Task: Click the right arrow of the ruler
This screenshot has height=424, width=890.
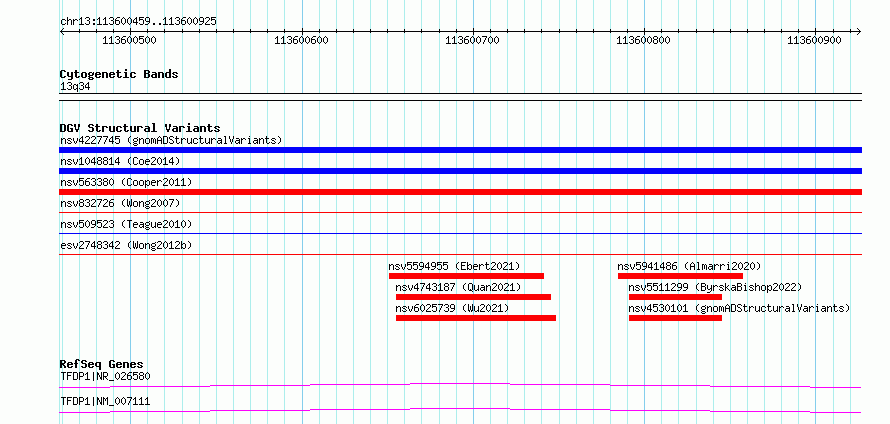Action: point(859,32)
